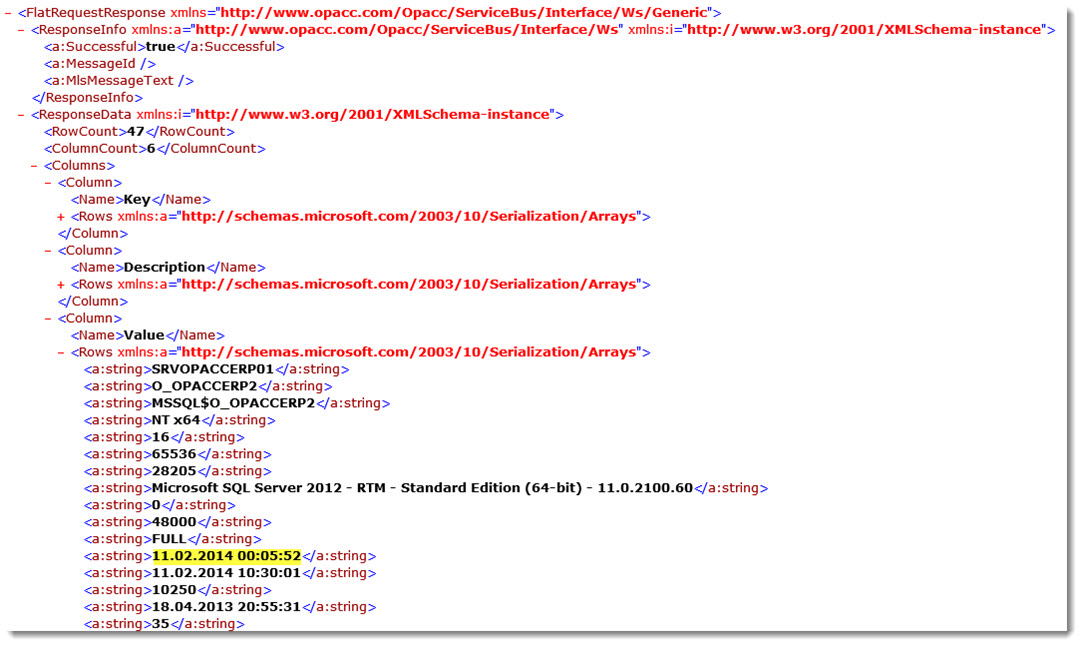Screen dimensions: 1082x646
Task: Collapse the FlatRequestResponse root node
Action: point(8,12)
